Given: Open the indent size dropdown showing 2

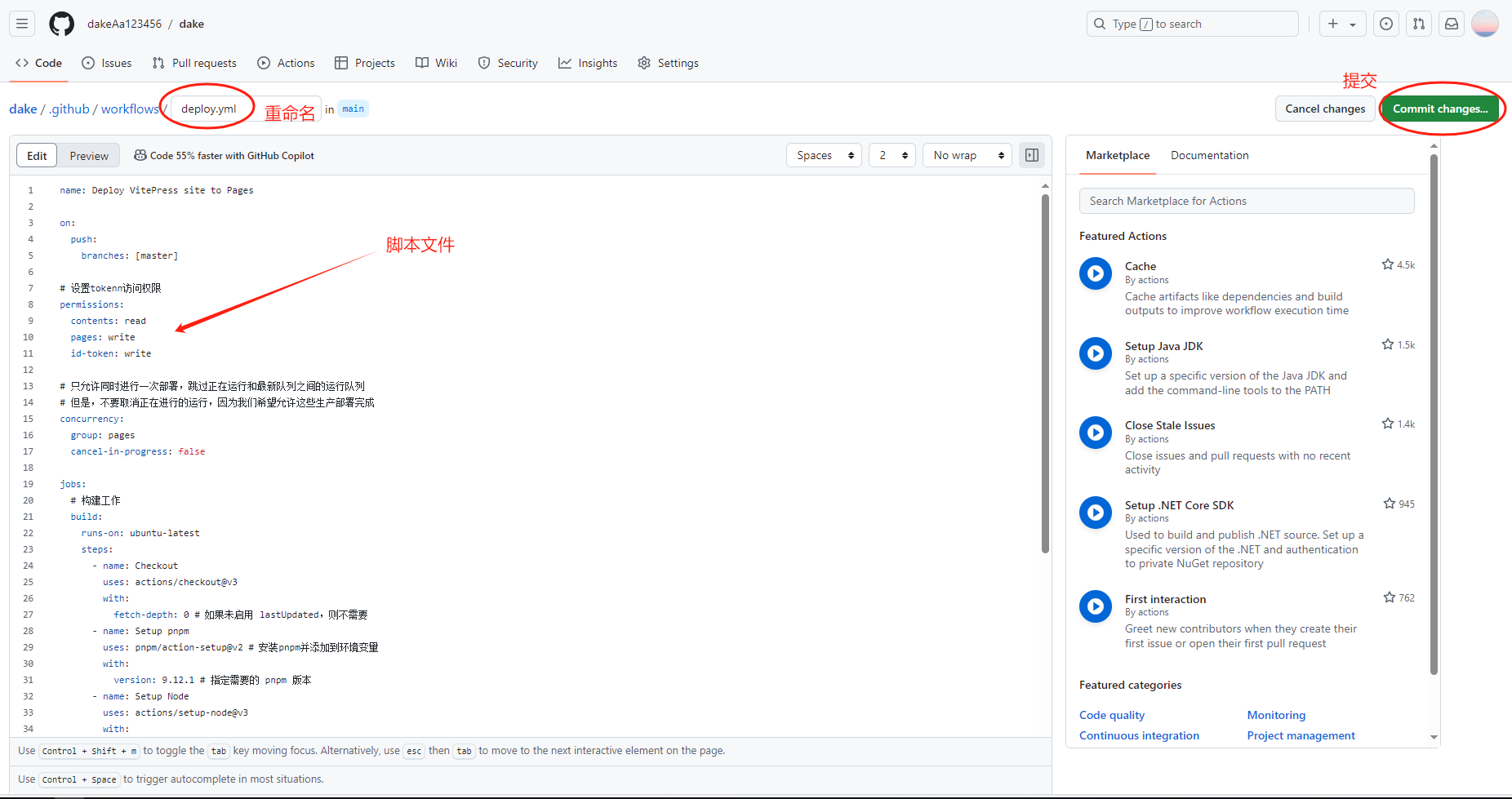Looking at the screenshot, I should tap(892, 155).
